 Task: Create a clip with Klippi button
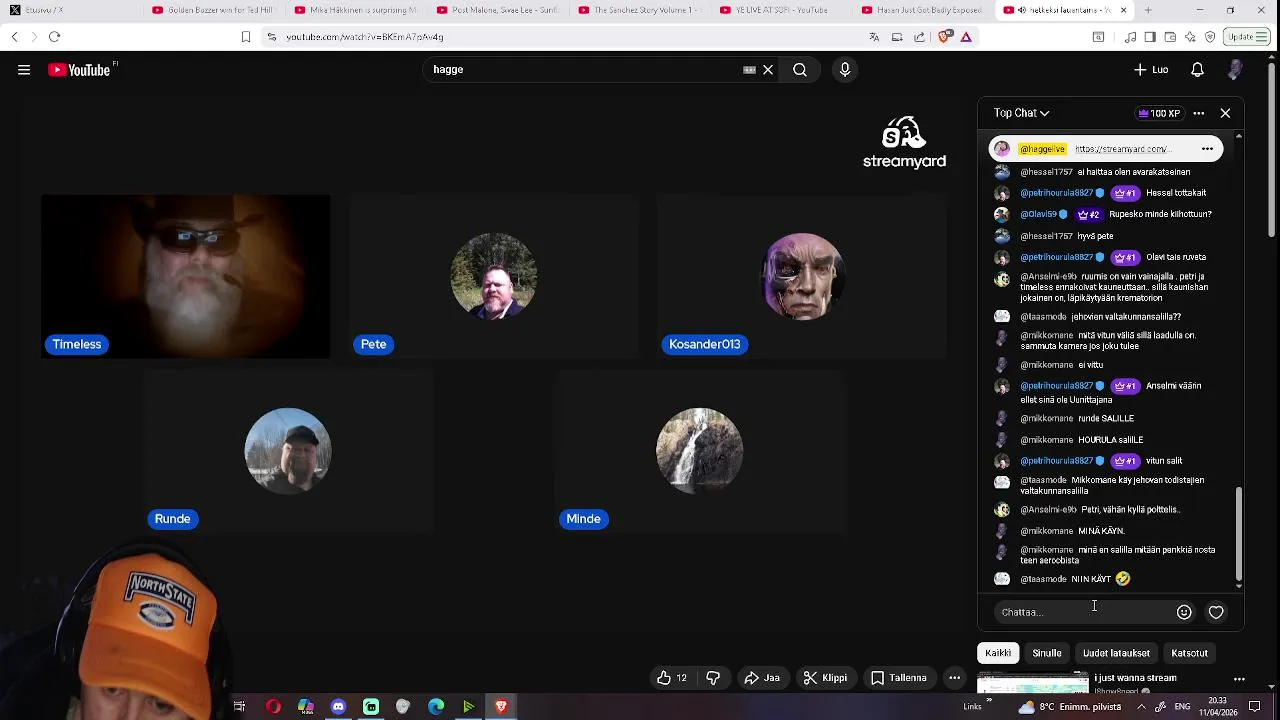(826, 678)
